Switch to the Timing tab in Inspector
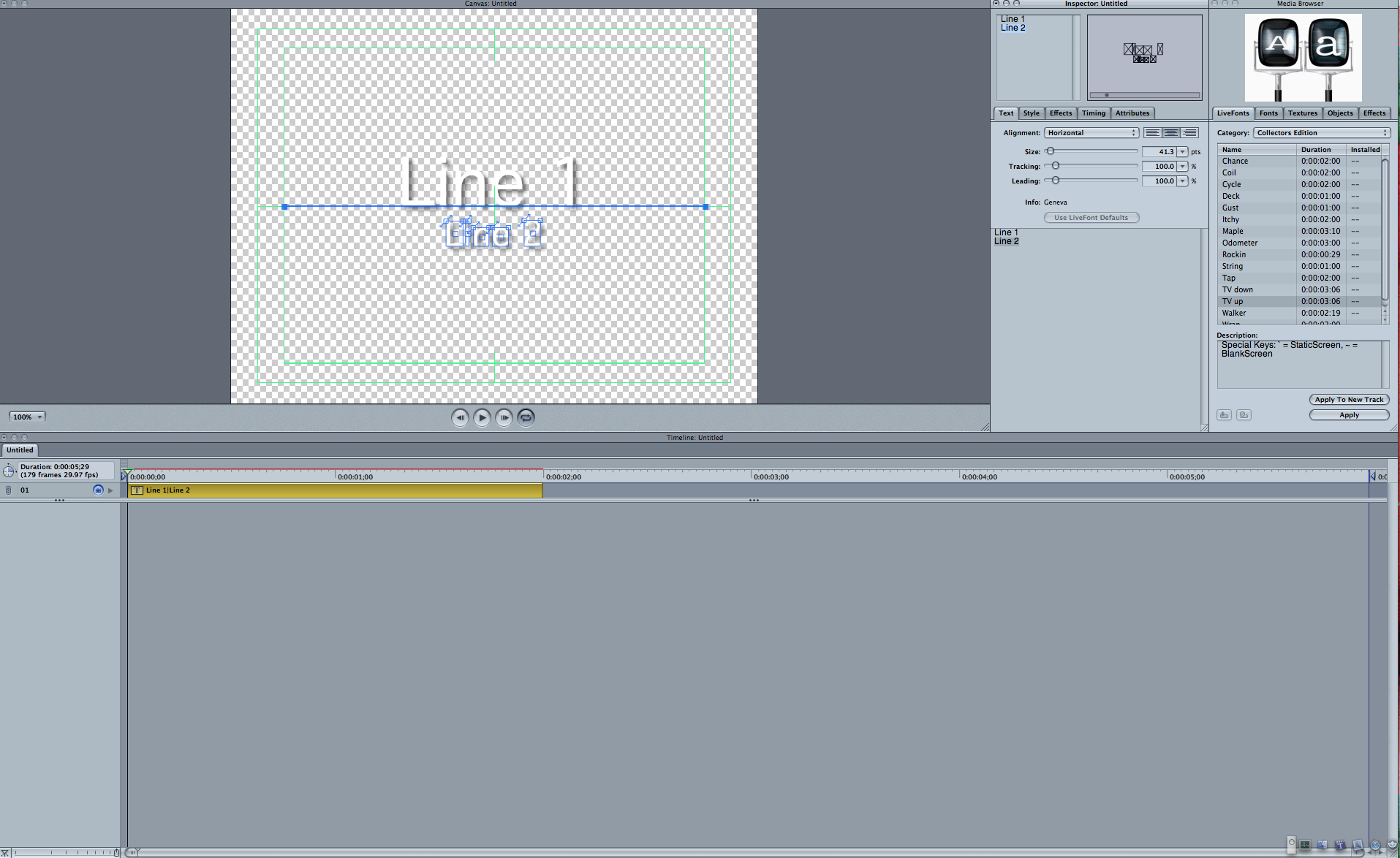1400x858 pixels. [1093, 113]
